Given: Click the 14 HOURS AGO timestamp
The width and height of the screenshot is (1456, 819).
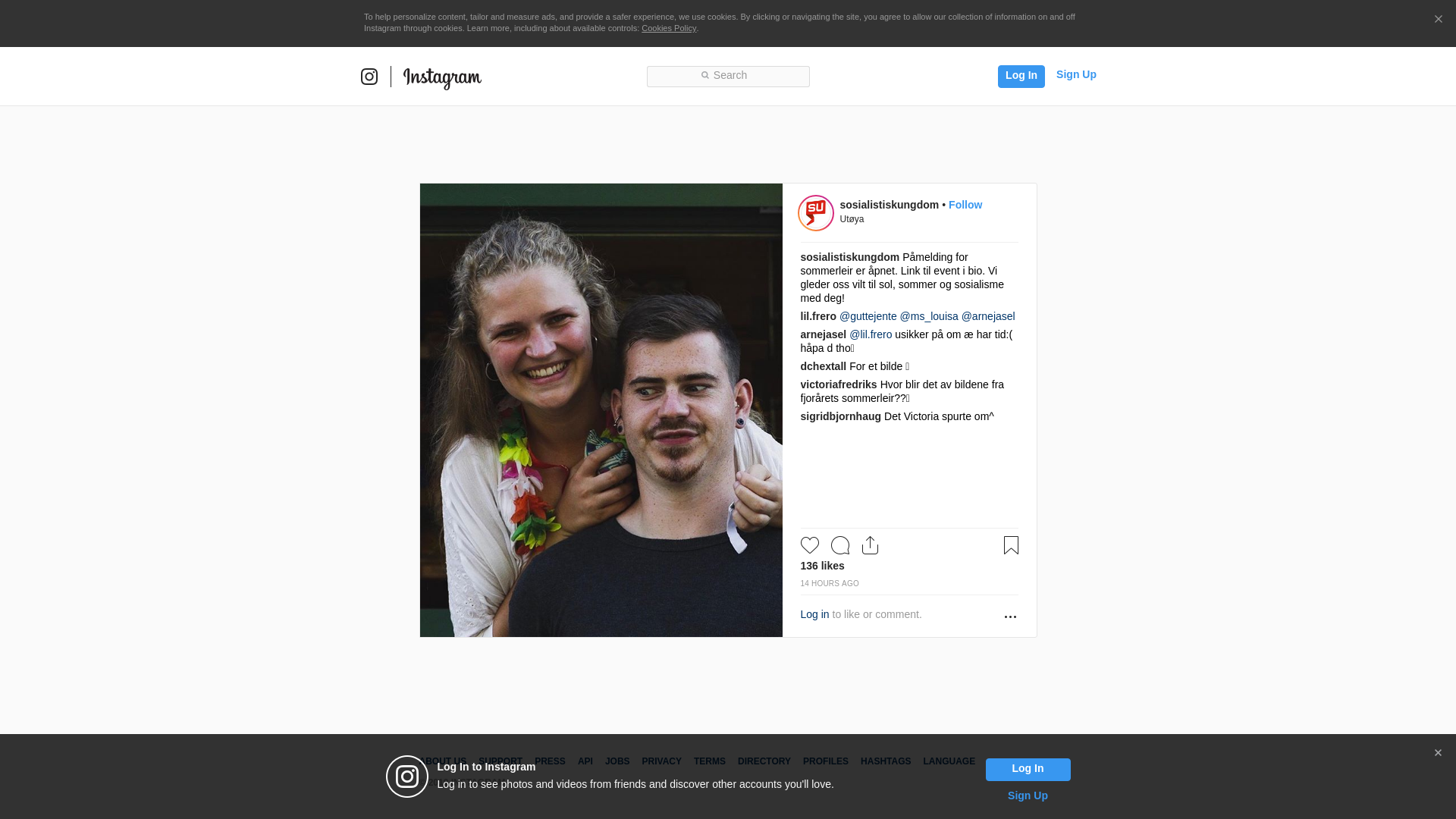Looking at the screenshot, I should point(830,583).
